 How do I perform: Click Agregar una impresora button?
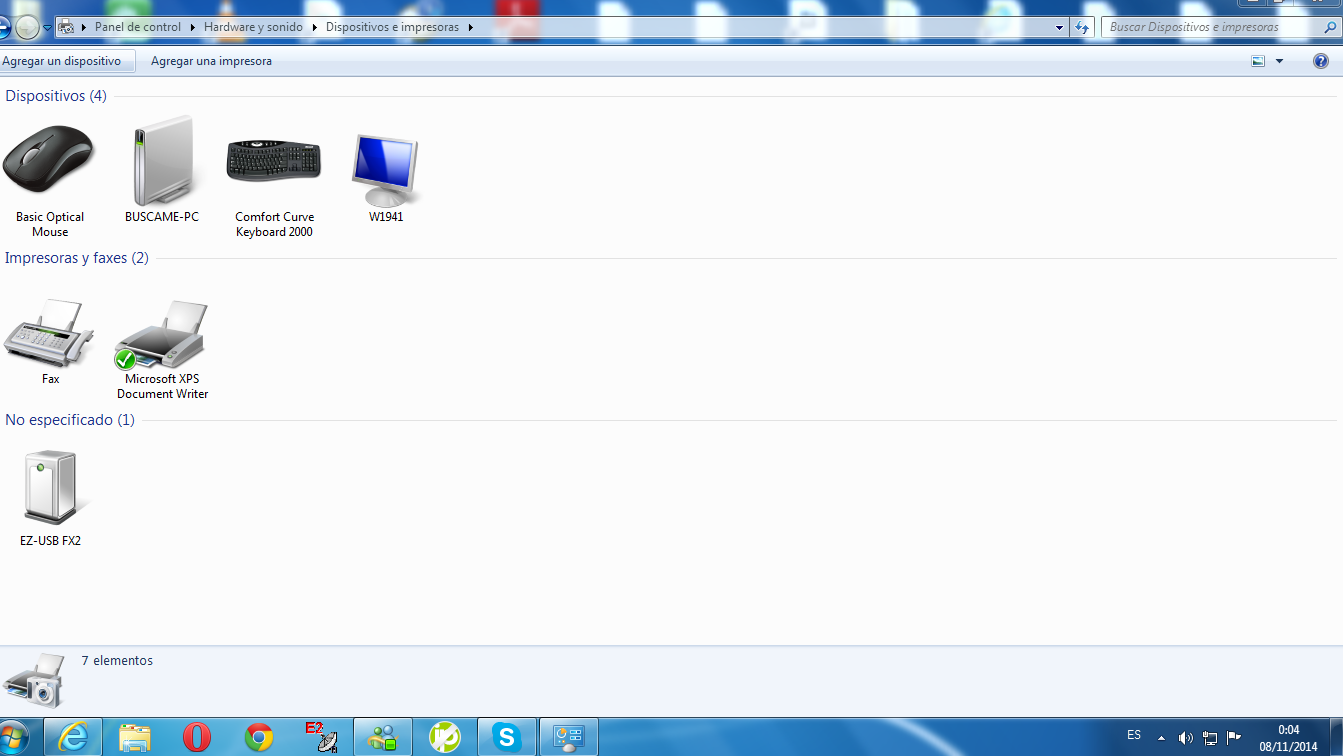click(211, 61)
